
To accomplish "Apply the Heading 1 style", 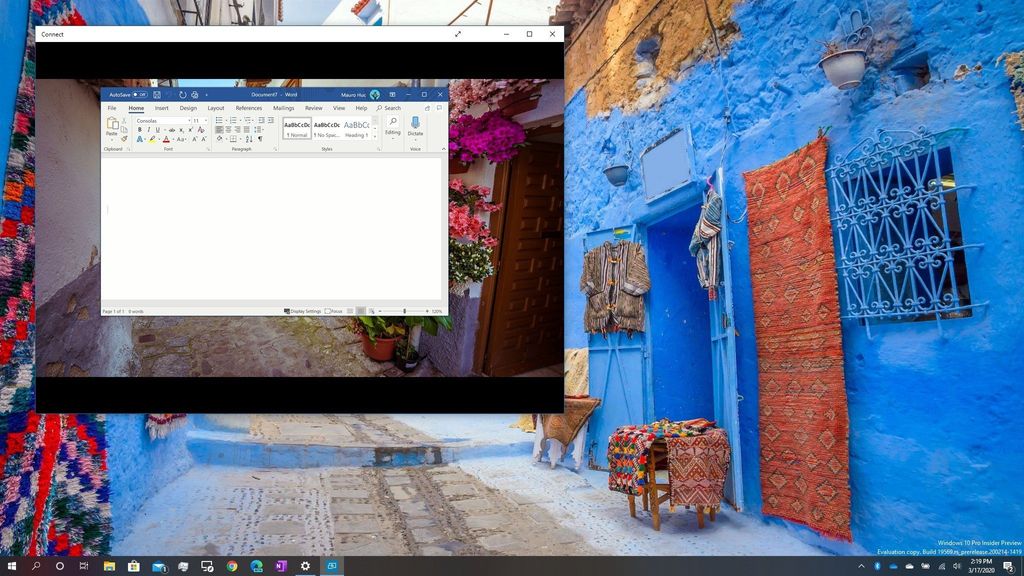I will click(356, 129).
